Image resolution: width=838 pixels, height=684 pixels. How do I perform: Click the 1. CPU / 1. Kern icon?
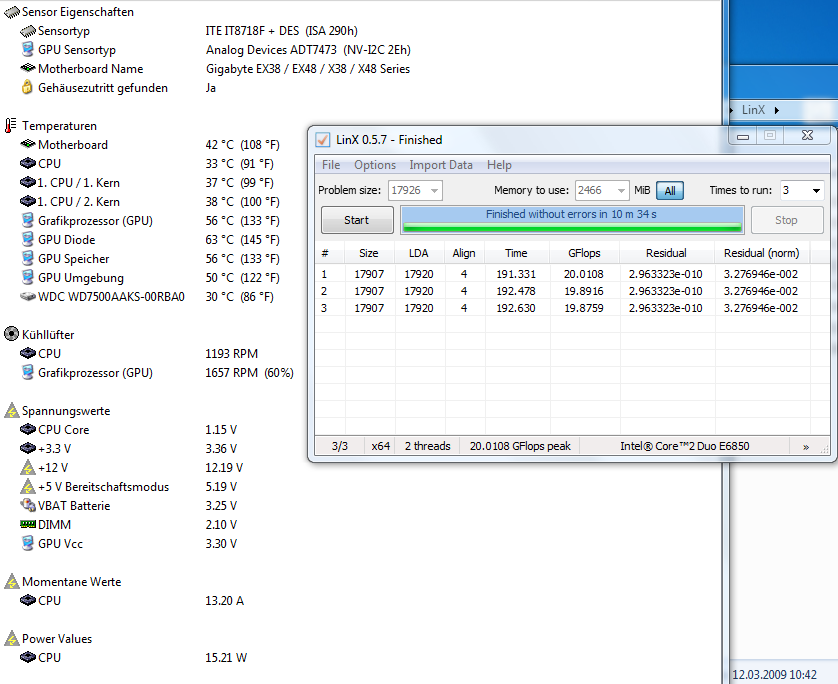click(28, 183)
